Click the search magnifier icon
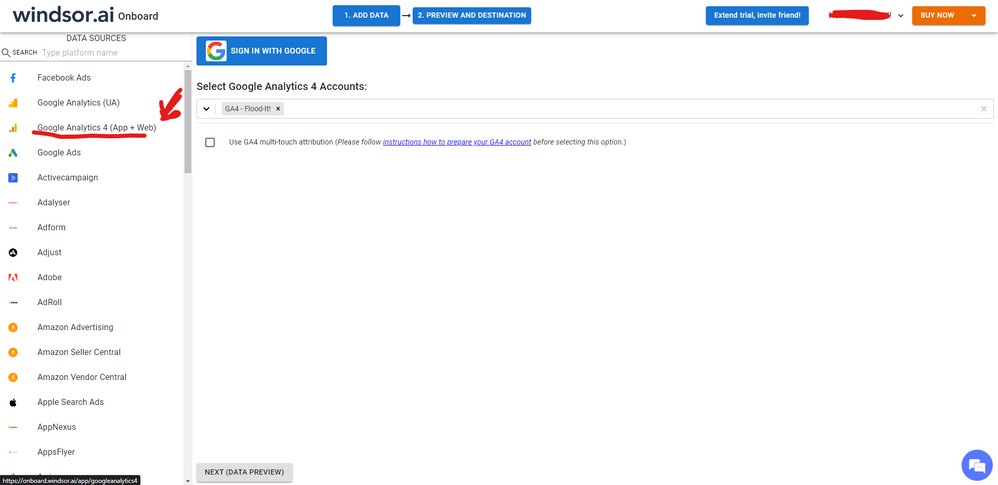The width and height of the screenshot is (998, 485). point(6,53)
